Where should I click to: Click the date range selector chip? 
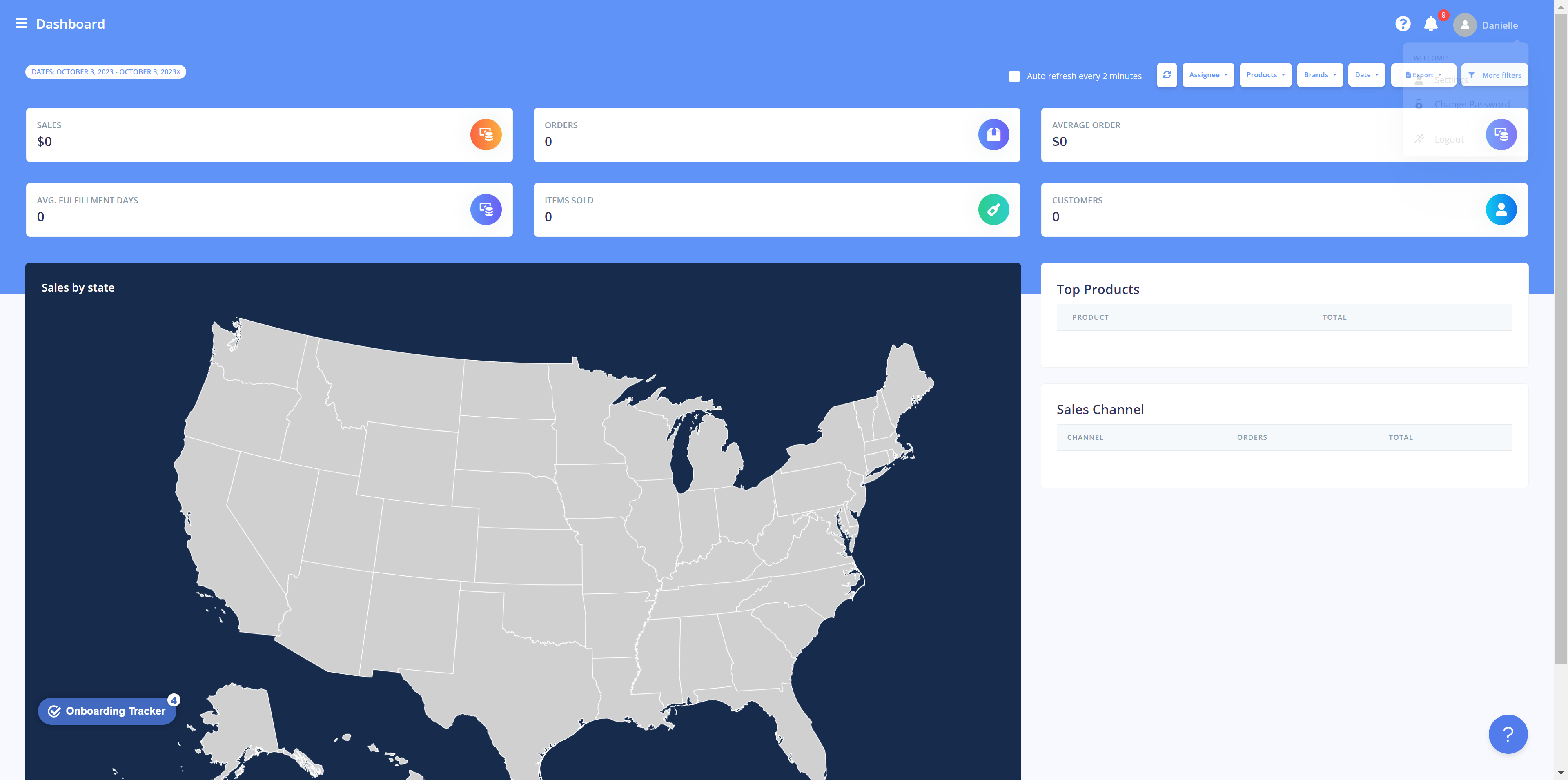[105, 71]
